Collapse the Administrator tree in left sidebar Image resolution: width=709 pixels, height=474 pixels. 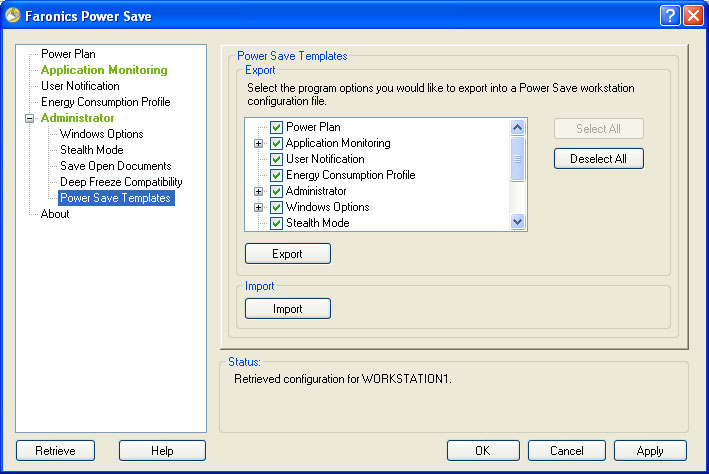(x=30, y=118)
